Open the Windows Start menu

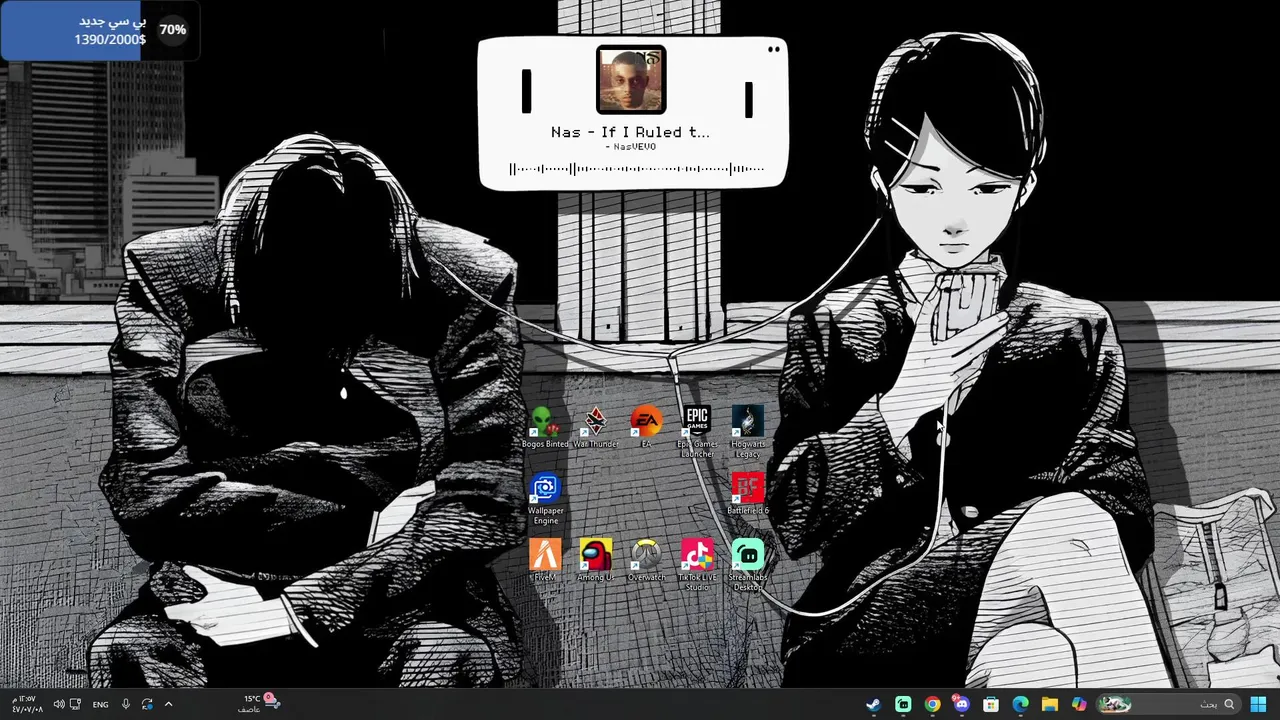click(1258, 704)
